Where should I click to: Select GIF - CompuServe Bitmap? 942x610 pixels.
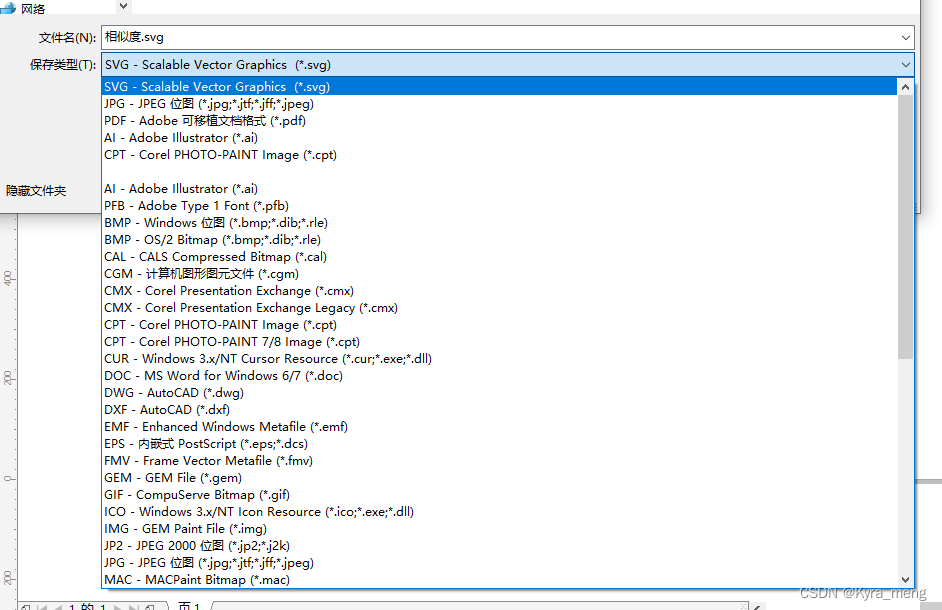[x=500, y=495]
